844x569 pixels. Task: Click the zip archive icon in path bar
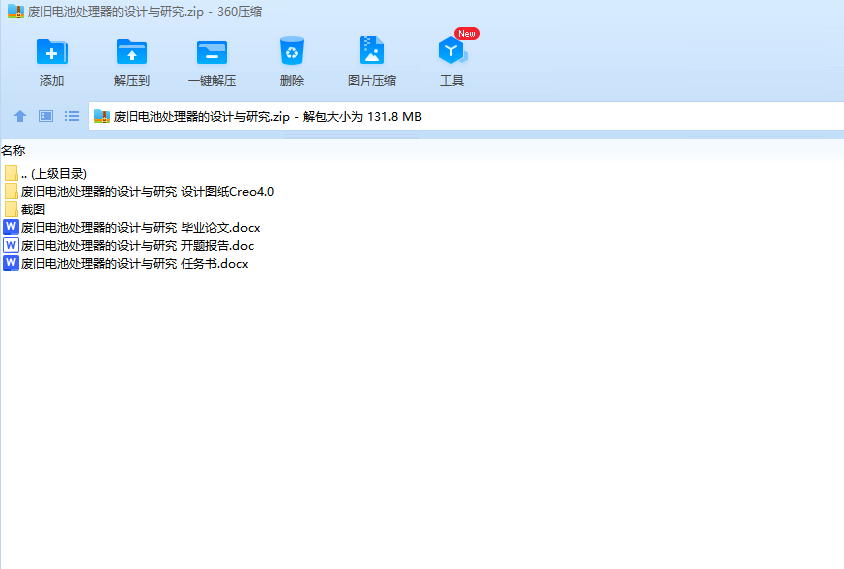coord(102,116)
